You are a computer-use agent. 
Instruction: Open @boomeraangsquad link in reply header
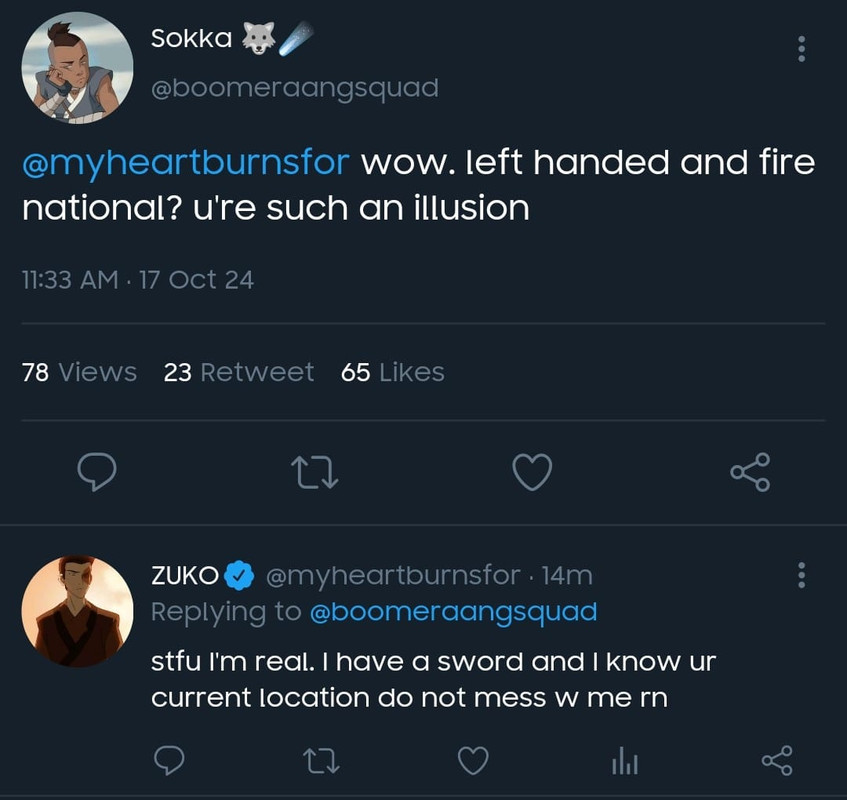point(453,611)
